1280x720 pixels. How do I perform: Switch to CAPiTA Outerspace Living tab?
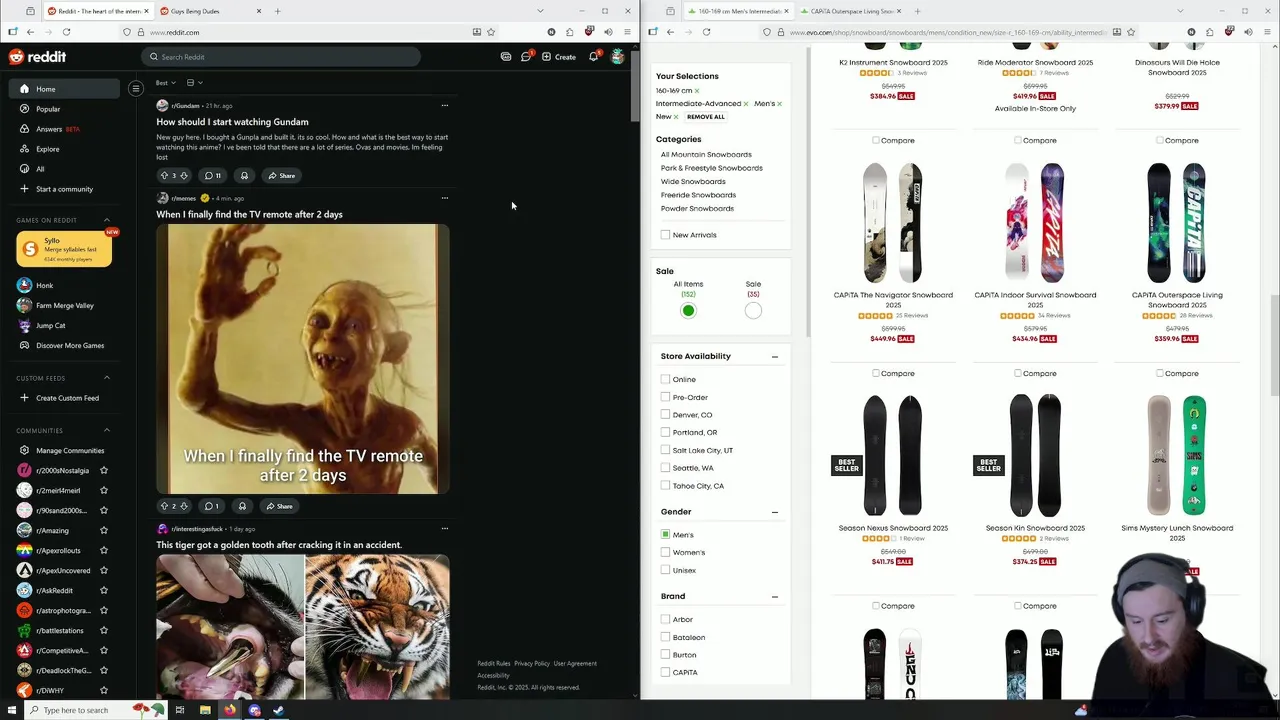[852, 11]
